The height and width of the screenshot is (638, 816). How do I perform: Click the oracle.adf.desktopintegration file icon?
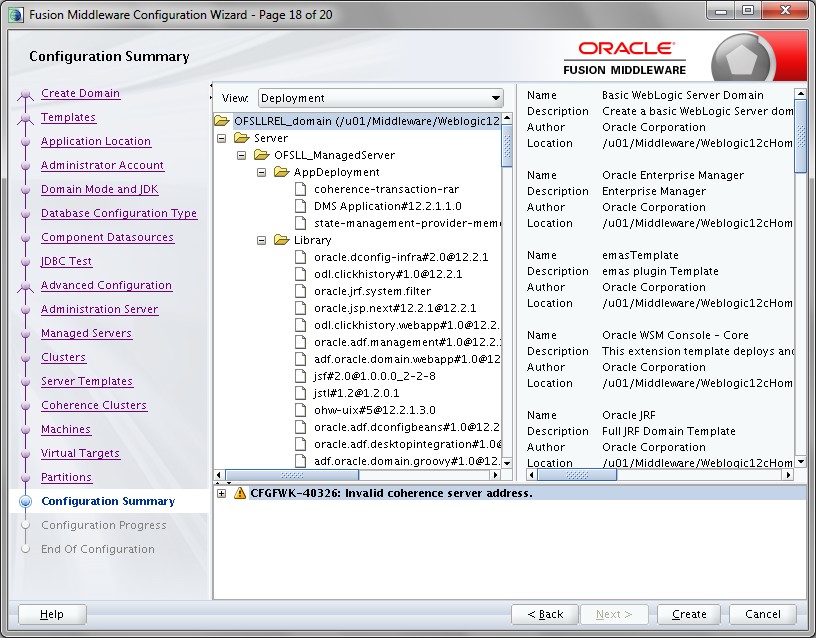tap(300, 444)
